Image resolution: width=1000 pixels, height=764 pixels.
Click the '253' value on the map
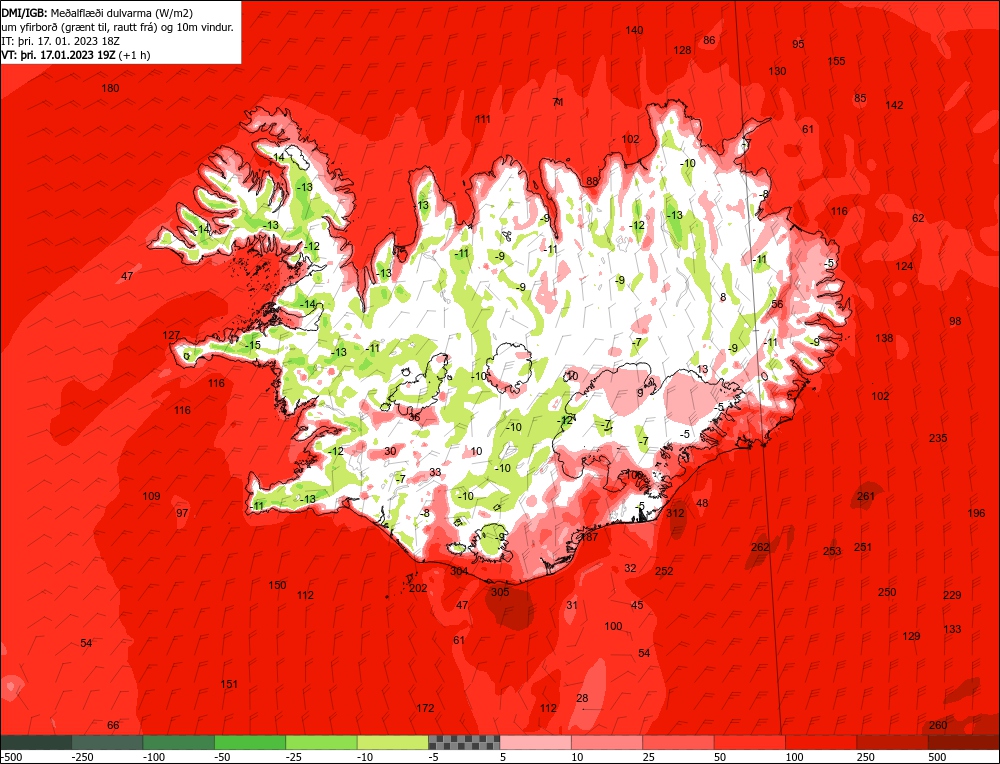pyautogui.click(x=832, y=551)
